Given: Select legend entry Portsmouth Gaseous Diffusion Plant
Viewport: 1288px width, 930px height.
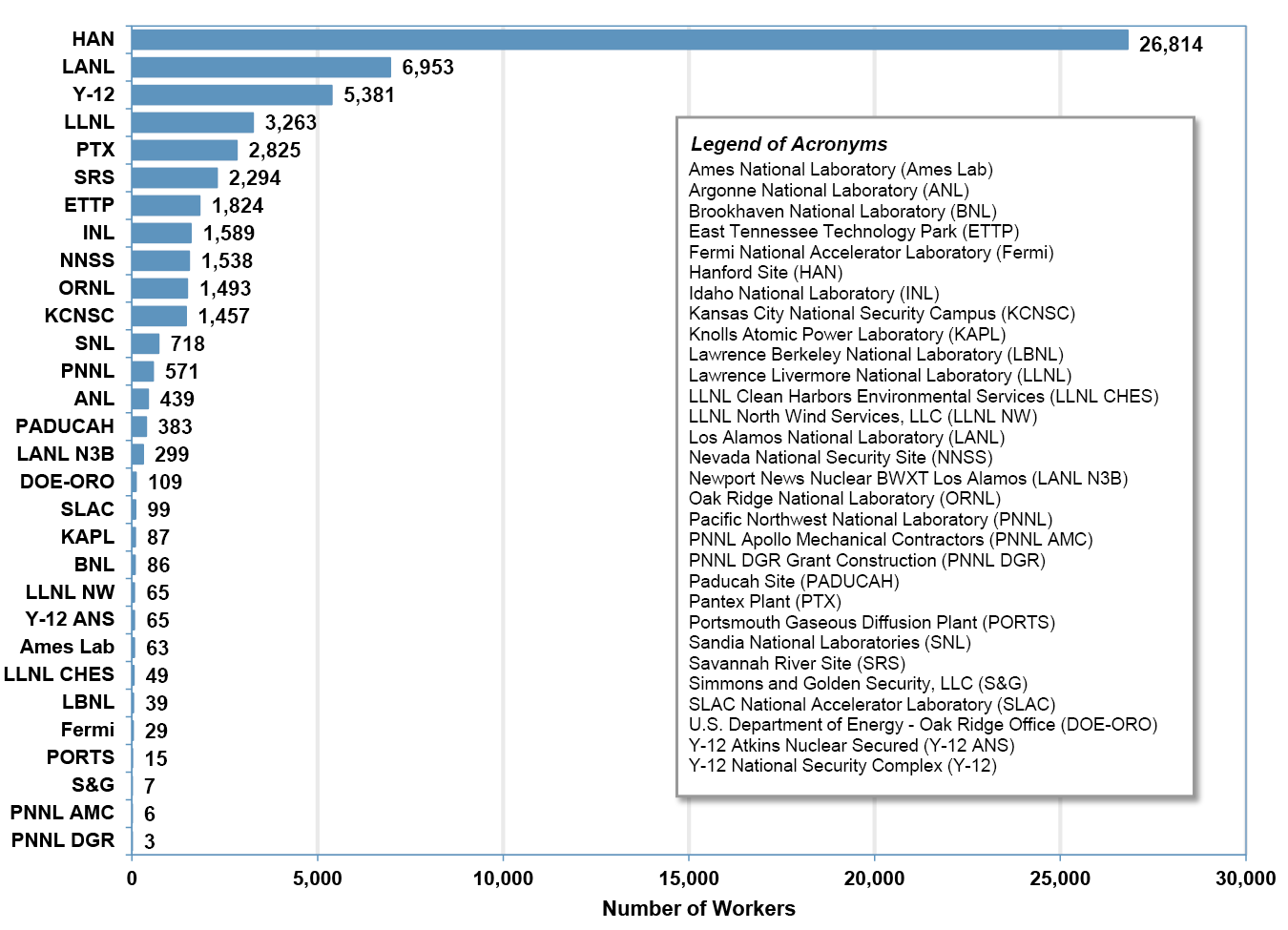Looking at the screenshot, I should 872,623.
